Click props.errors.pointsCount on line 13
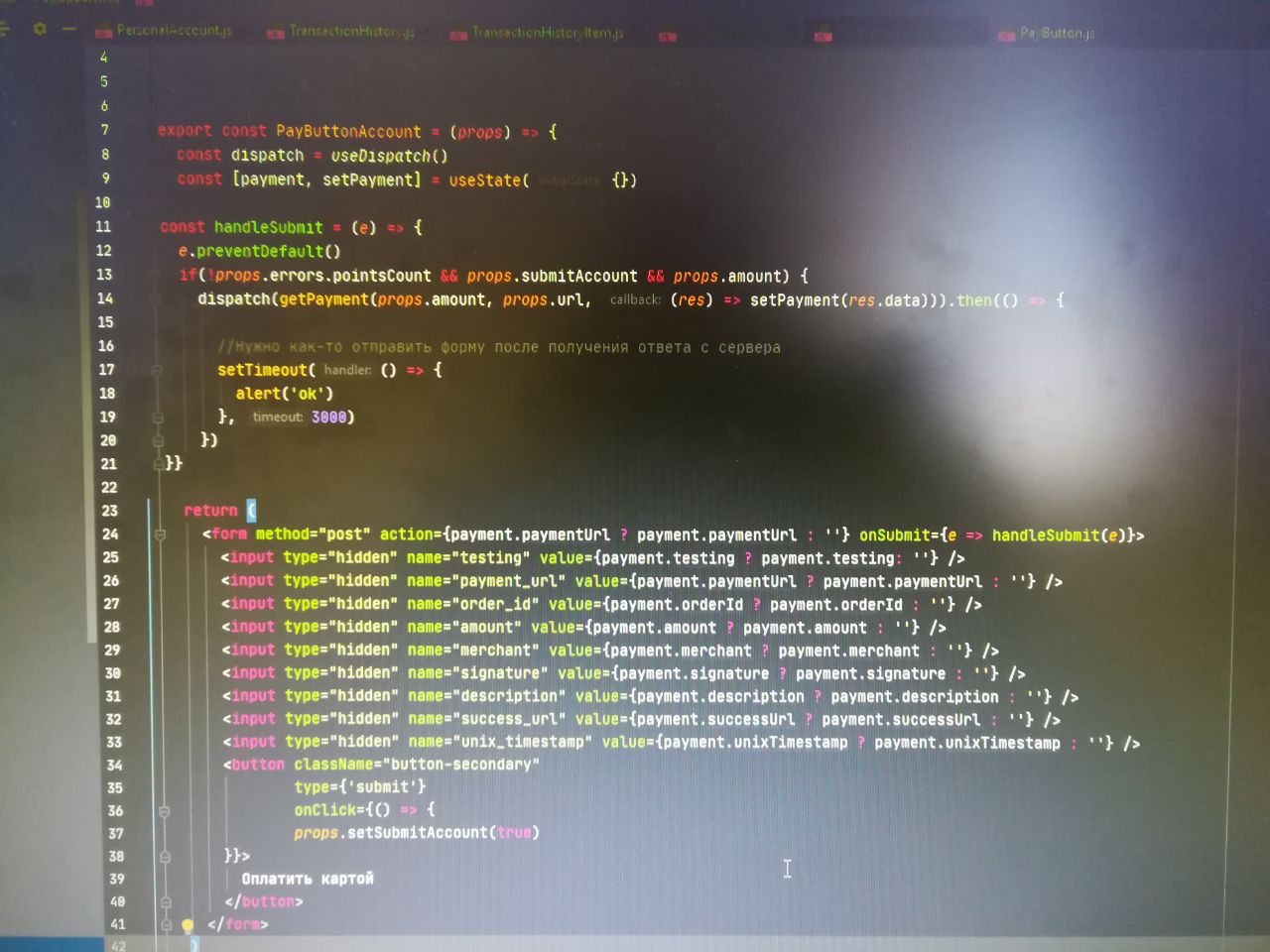1270x952 pixels. (322, 276)
